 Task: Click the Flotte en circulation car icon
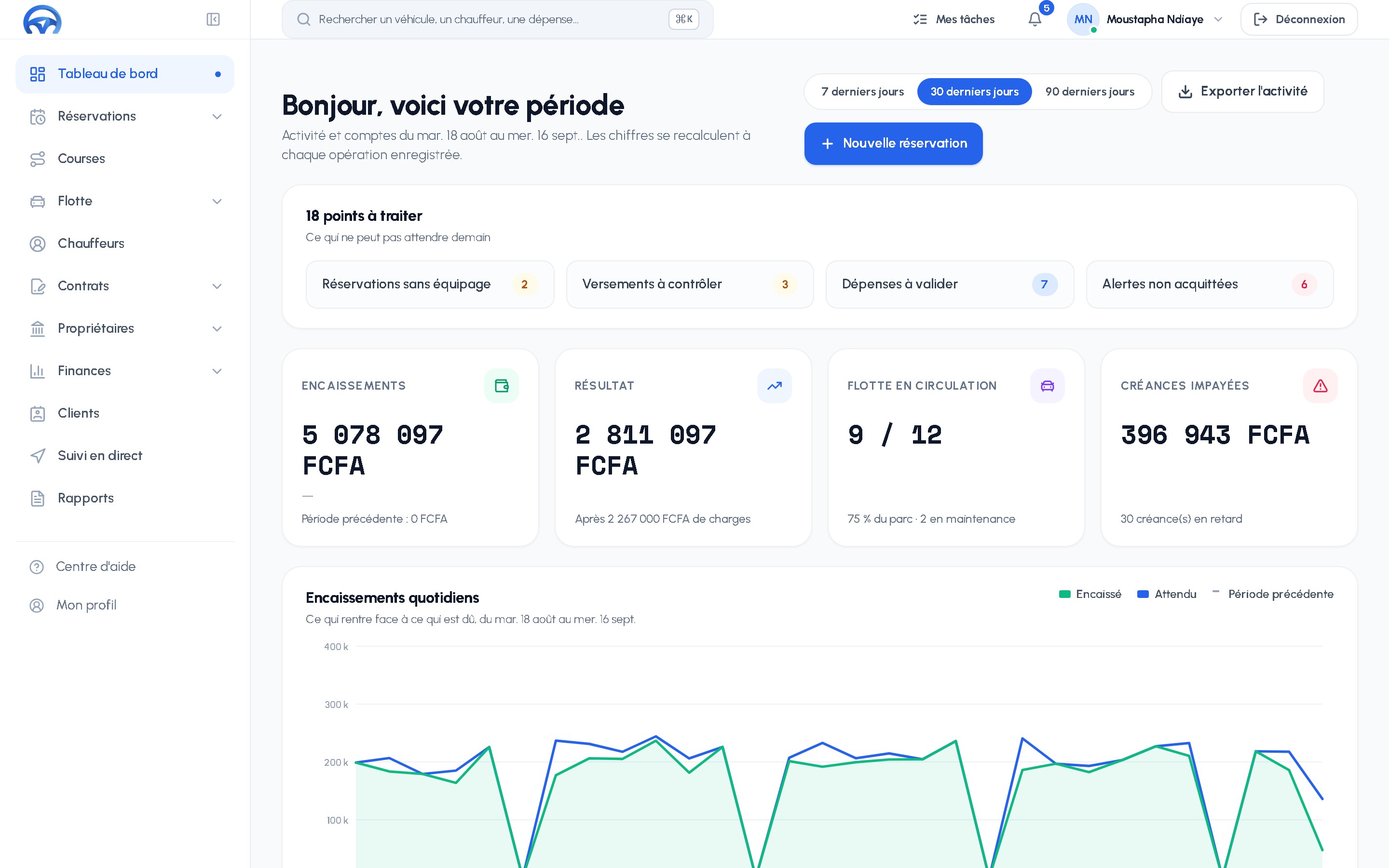point(1048,386)
